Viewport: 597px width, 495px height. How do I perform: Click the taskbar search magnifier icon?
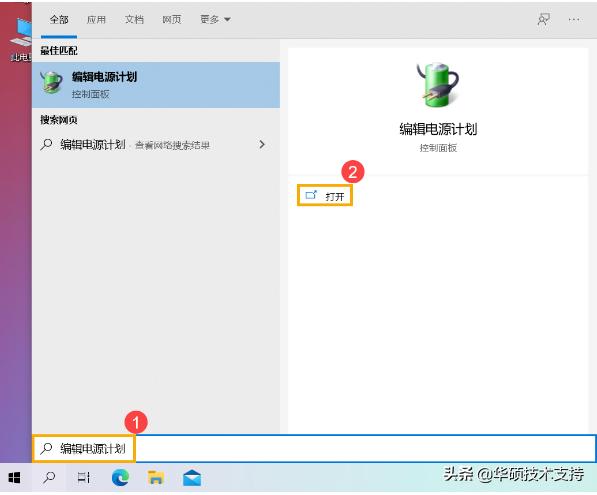tap(49, 477)
